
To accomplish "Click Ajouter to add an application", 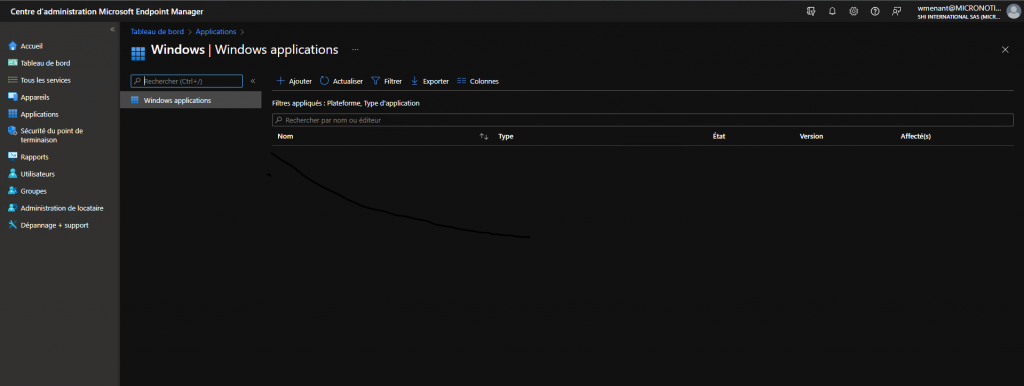I will tap(294, 81).
